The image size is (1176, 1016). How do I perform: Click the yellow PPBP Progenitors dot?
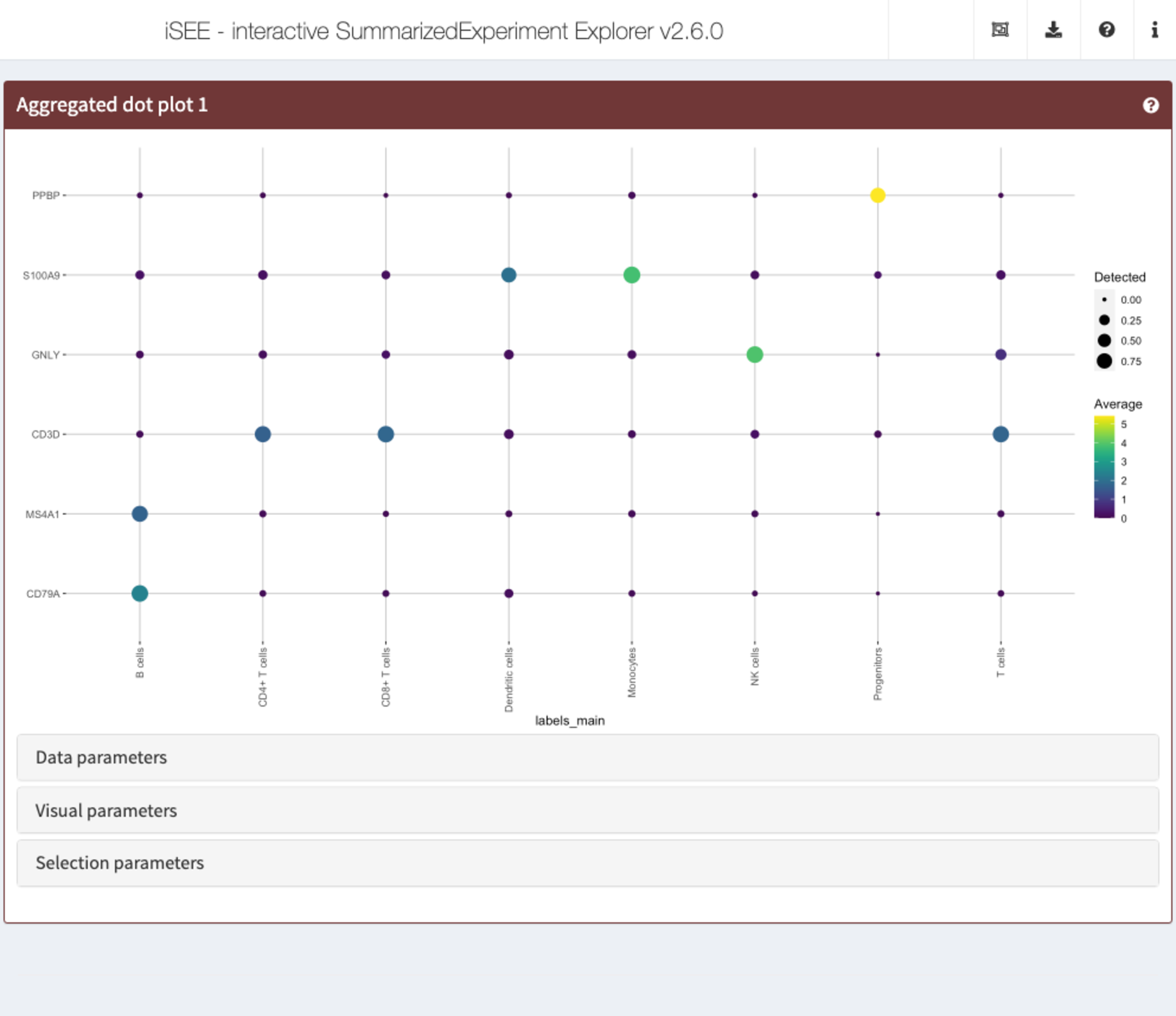click(877, 195)
